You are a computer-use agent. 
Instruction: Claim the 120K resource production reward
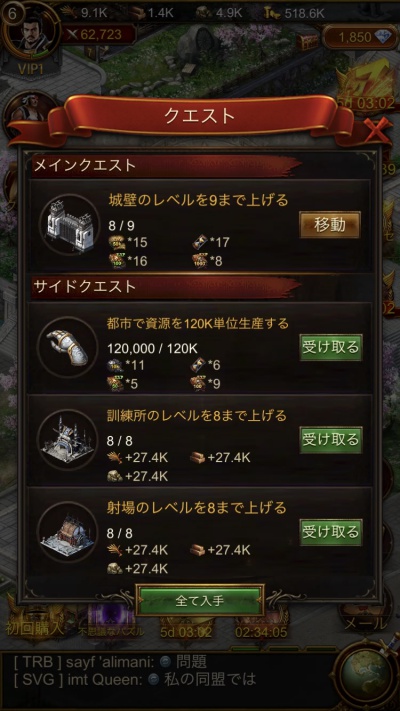pyautogui.click(x=331, y=347)
